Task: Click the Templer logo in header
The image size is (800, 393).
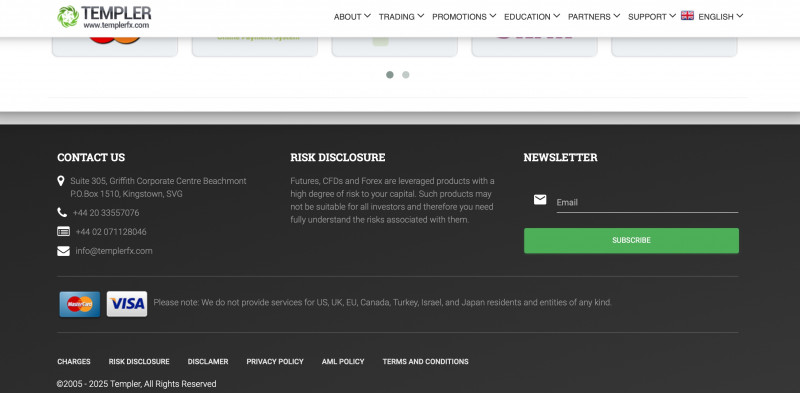Action: pos(104,17)
